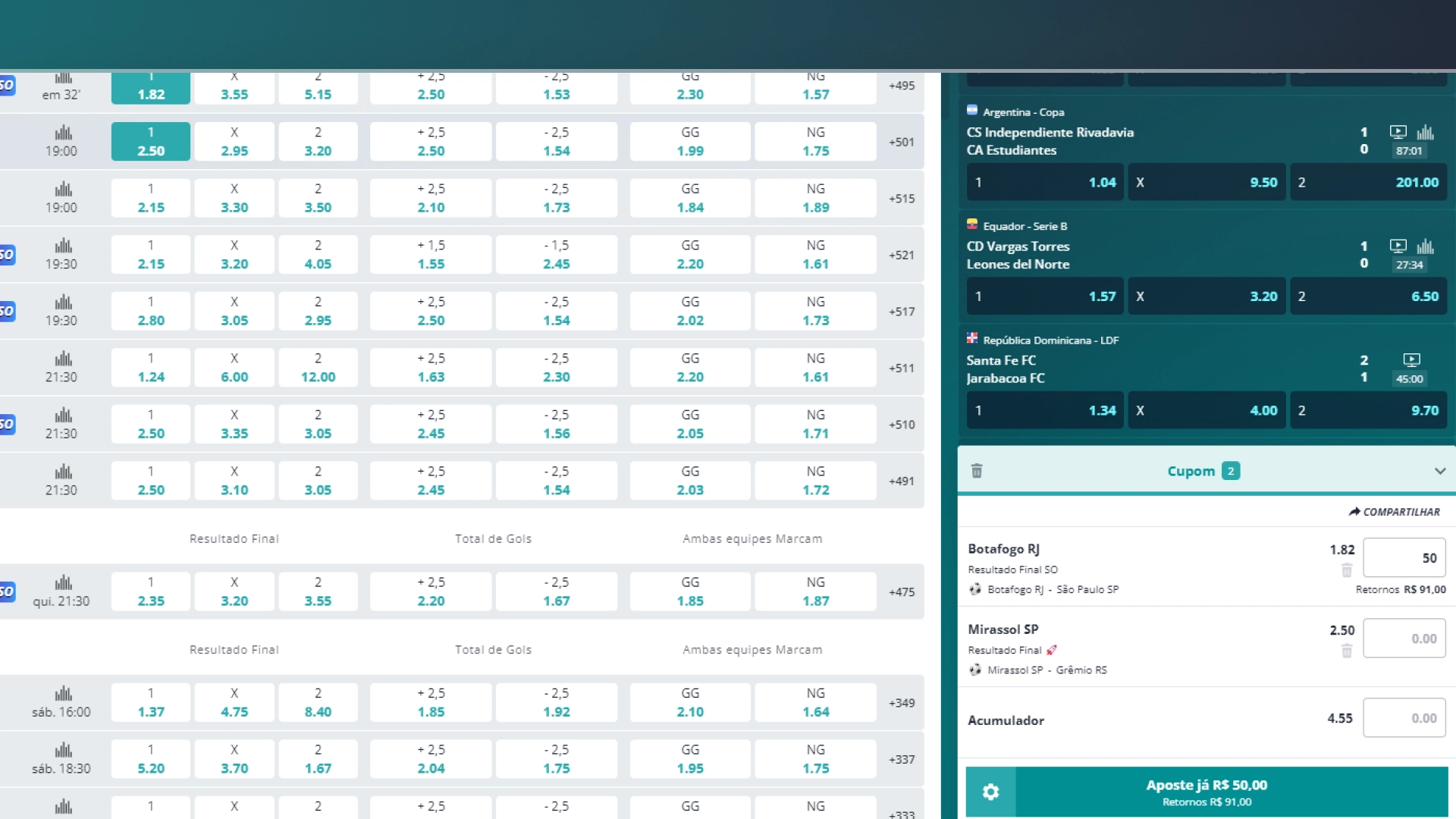The height and width of the screenshot is (819, 1456).
Task: Deselect the highlighted home win odds 1.82
Action: (151, 88)
